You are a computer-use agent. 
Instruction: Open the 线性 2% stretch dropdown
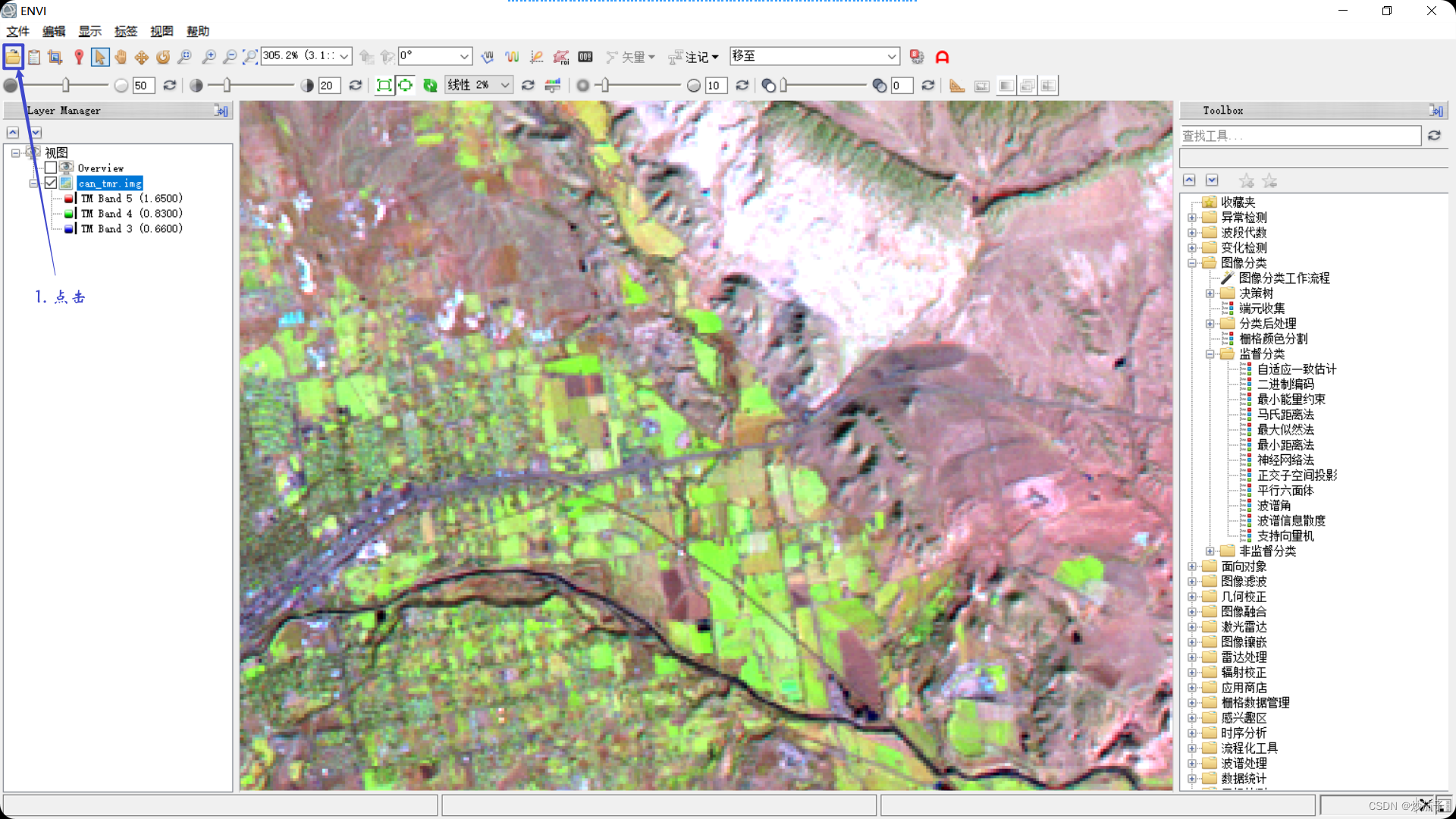point(504,86)
